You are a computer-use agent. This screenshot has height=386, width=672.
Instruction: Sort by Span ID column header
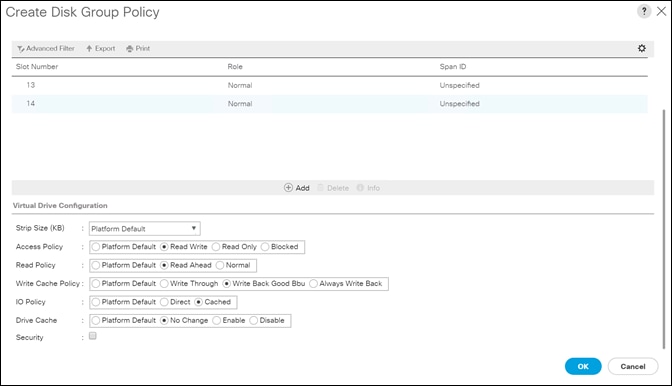(453, 66)
